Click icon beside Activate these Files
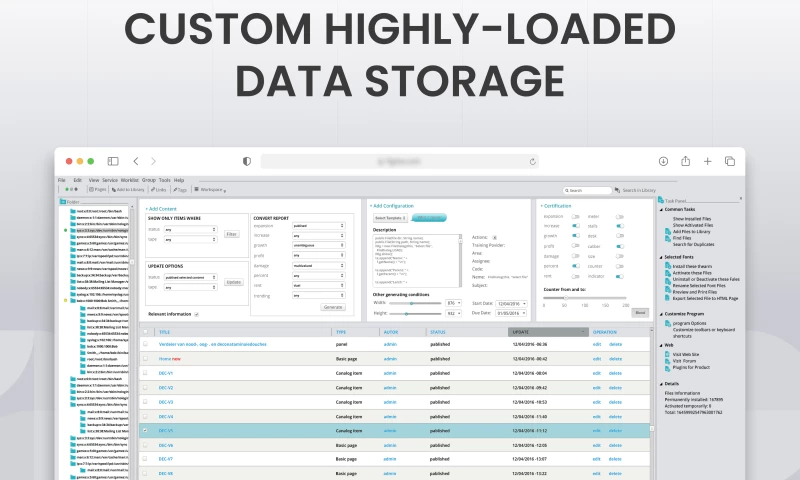 click(668, 272)
